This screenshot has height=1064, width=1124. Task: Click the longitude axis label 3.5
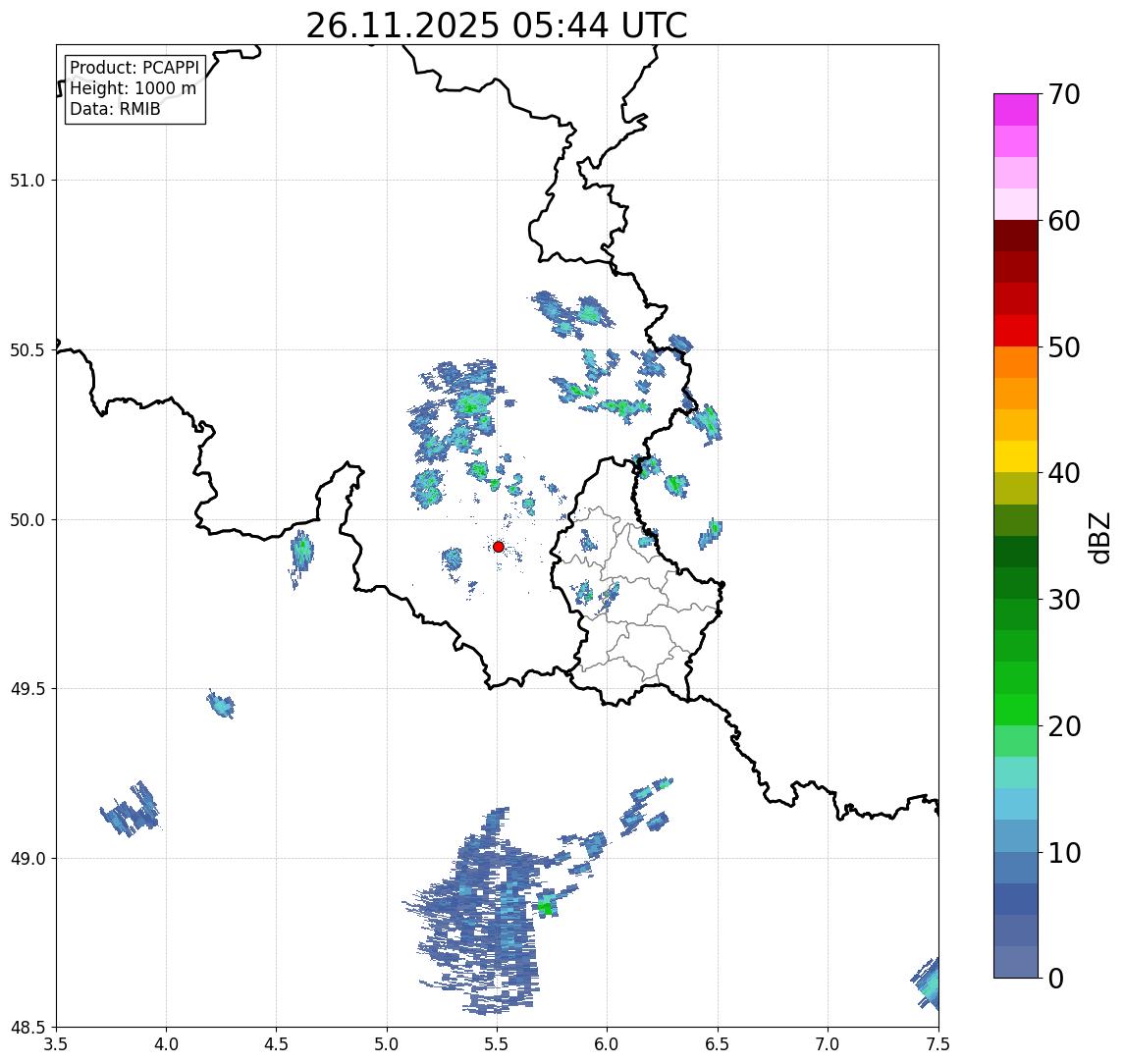click(56, 1044)
